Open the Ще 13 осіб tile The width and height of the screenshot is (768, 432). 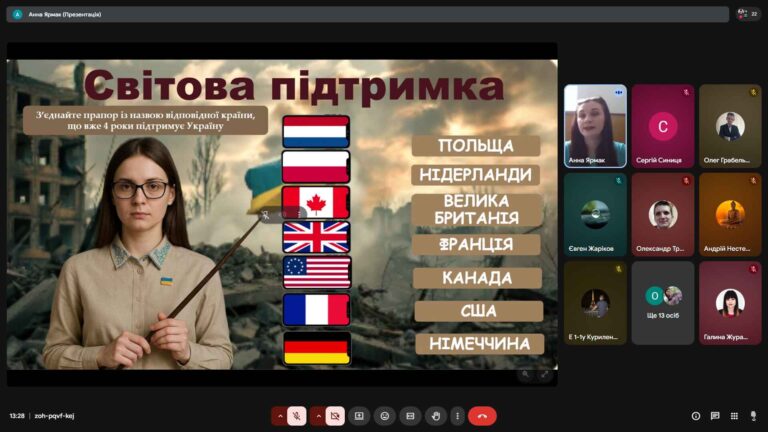pyautogui.click(x=663, y=303)
